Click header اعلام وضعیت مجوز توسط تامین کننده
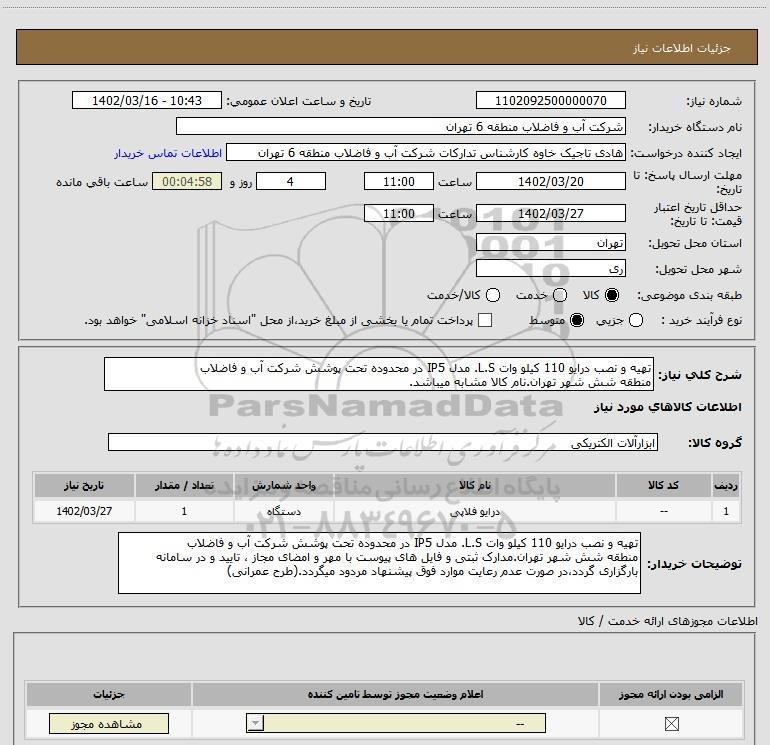The height and width of the screenshot is (745, 770). coord(395,694)
